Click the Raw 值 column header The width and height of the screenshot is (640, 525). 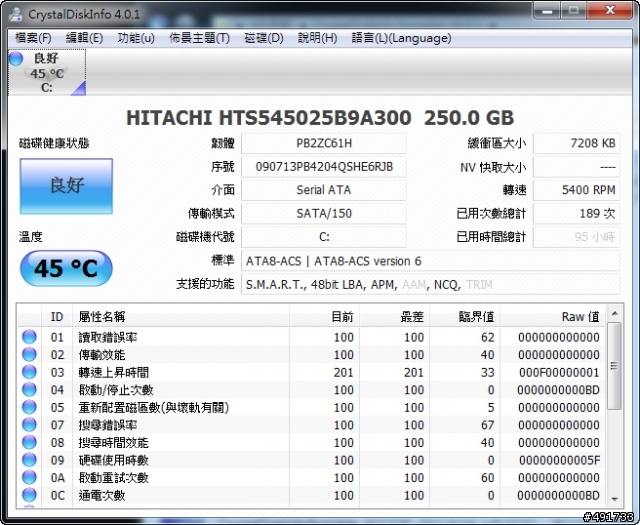coord(553,316)
